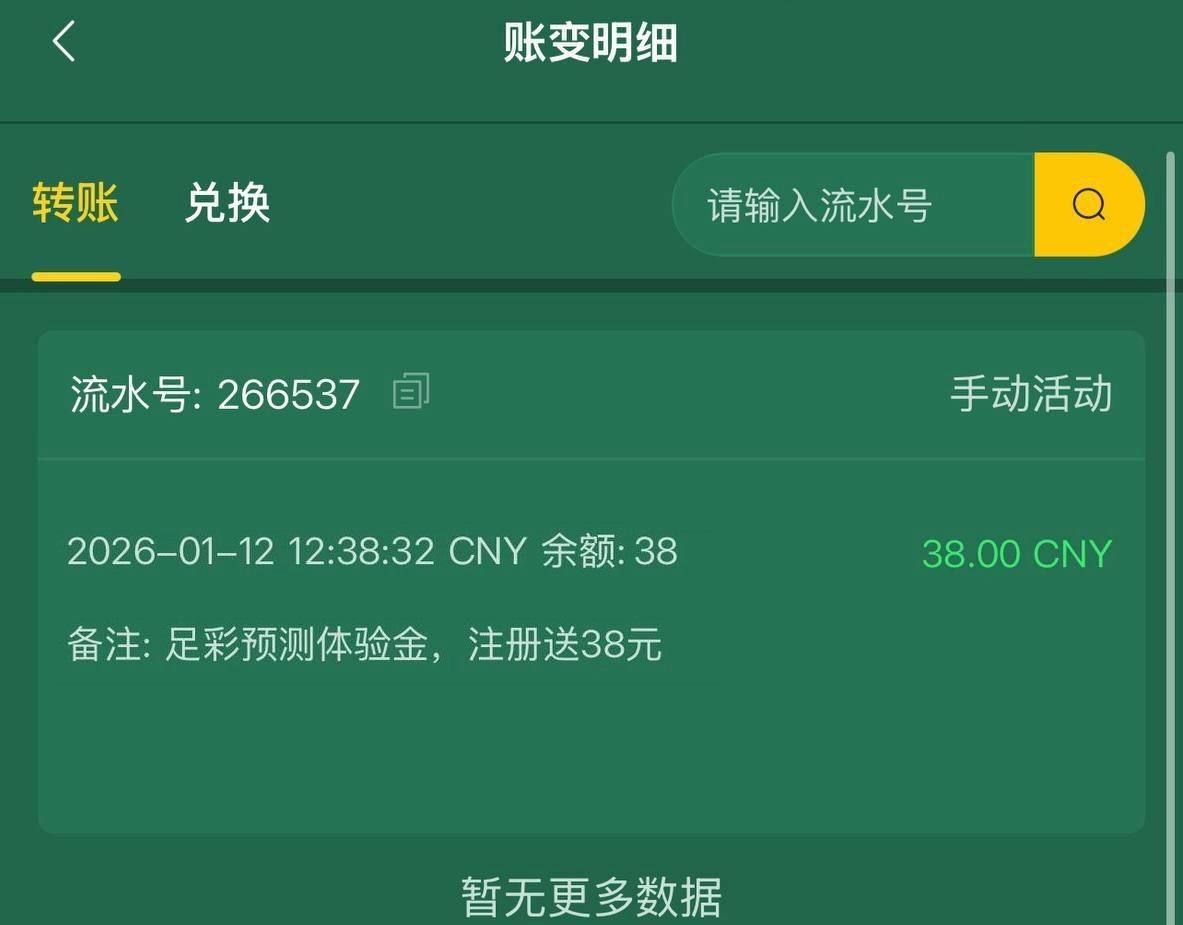Click the yellow search magnifier button
This screenshot has height=925, width=1183.
tap(1089, 204)
